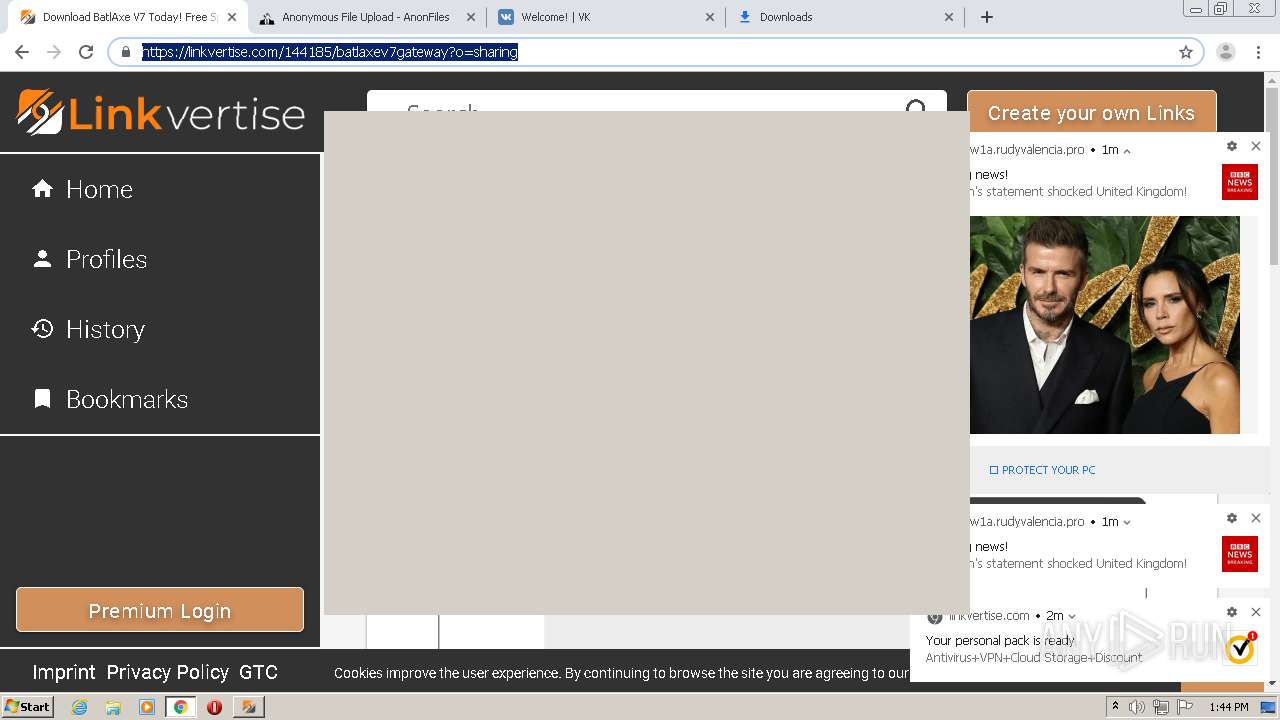Dismiss the linkvertise.com notification
This screenshot has width=1280, height=720.
(1256, 612)
